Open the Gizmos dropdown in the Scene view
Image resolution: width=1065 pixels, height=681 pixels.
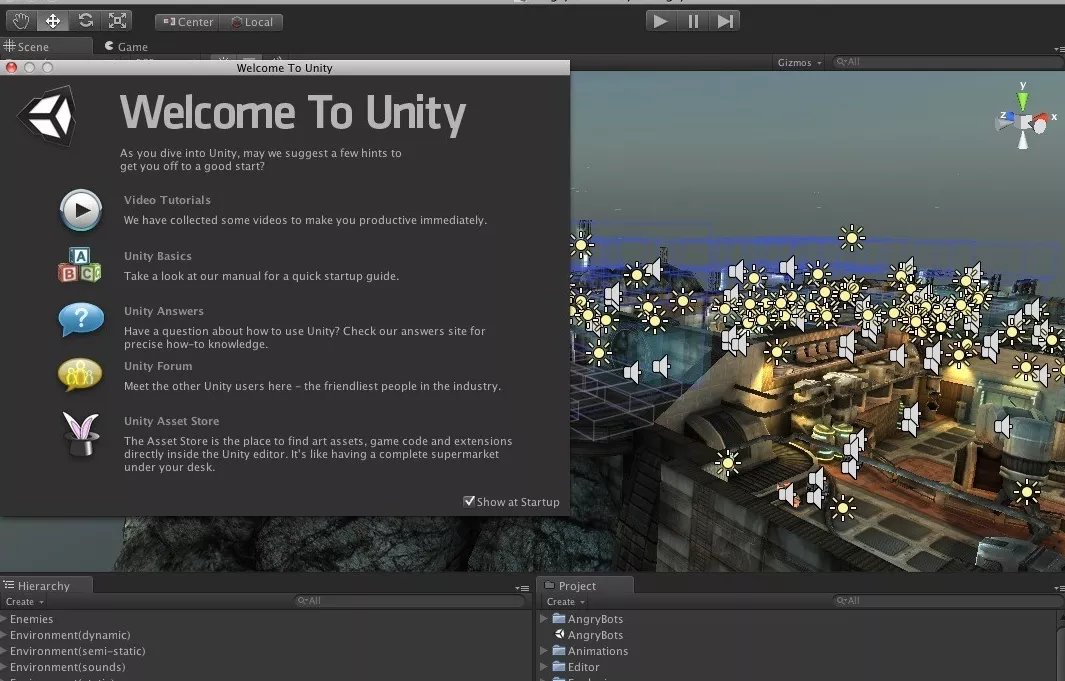pos(798,62)
